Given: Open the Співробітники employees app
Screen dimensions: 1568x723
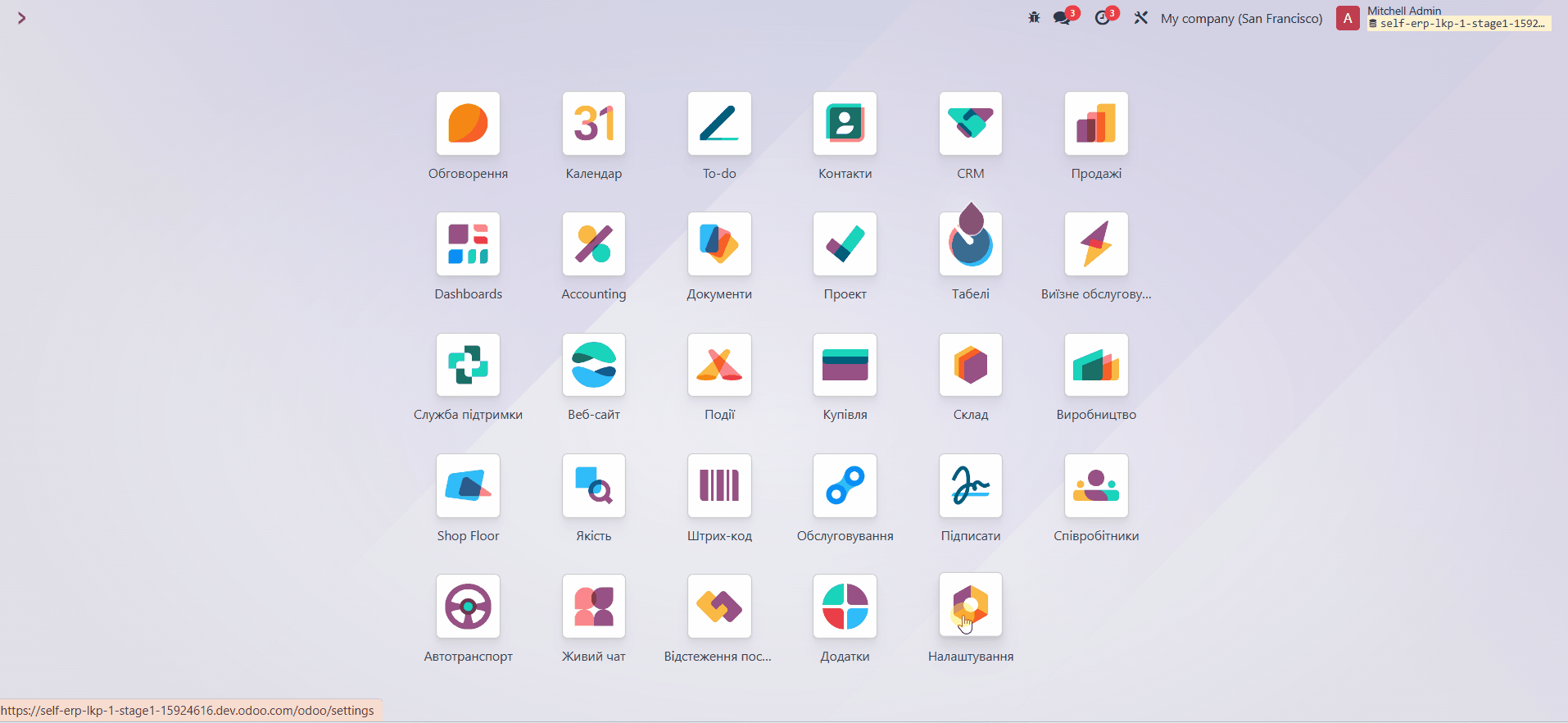Looking at the screenshot, I should tap(1096, 485).
